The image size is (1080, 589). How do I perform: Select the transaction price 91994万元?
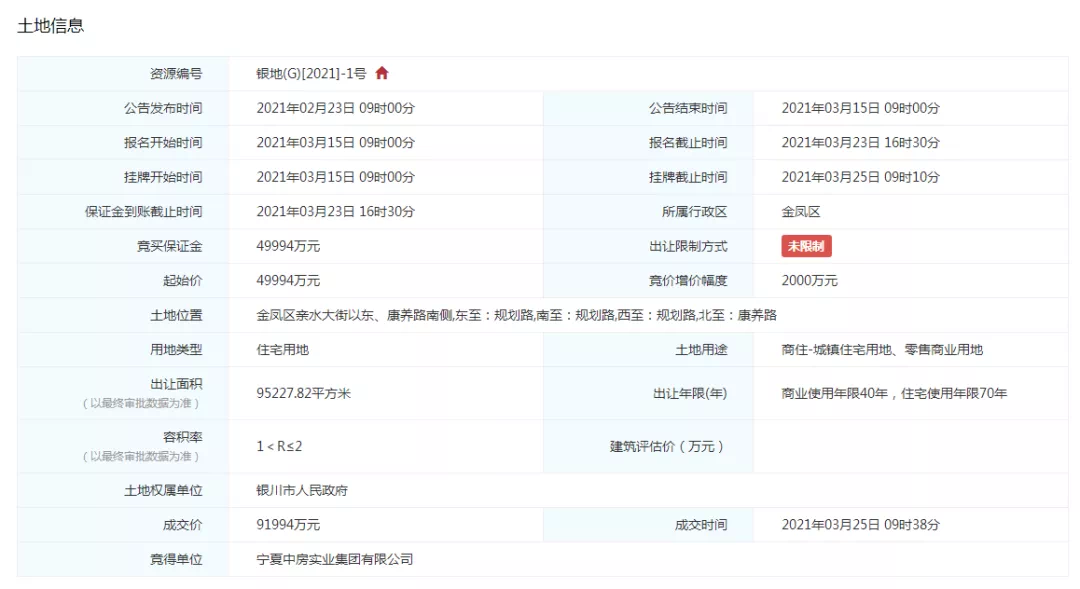(x=288, y=525)
